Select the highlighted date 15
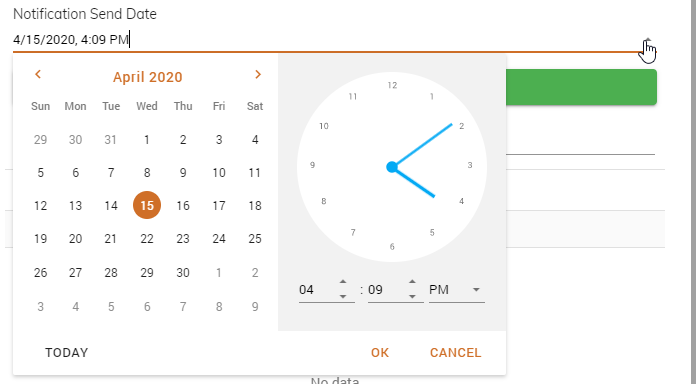This screenshot has width=696, height=384. pyautogui.click(x=147, y=205)
